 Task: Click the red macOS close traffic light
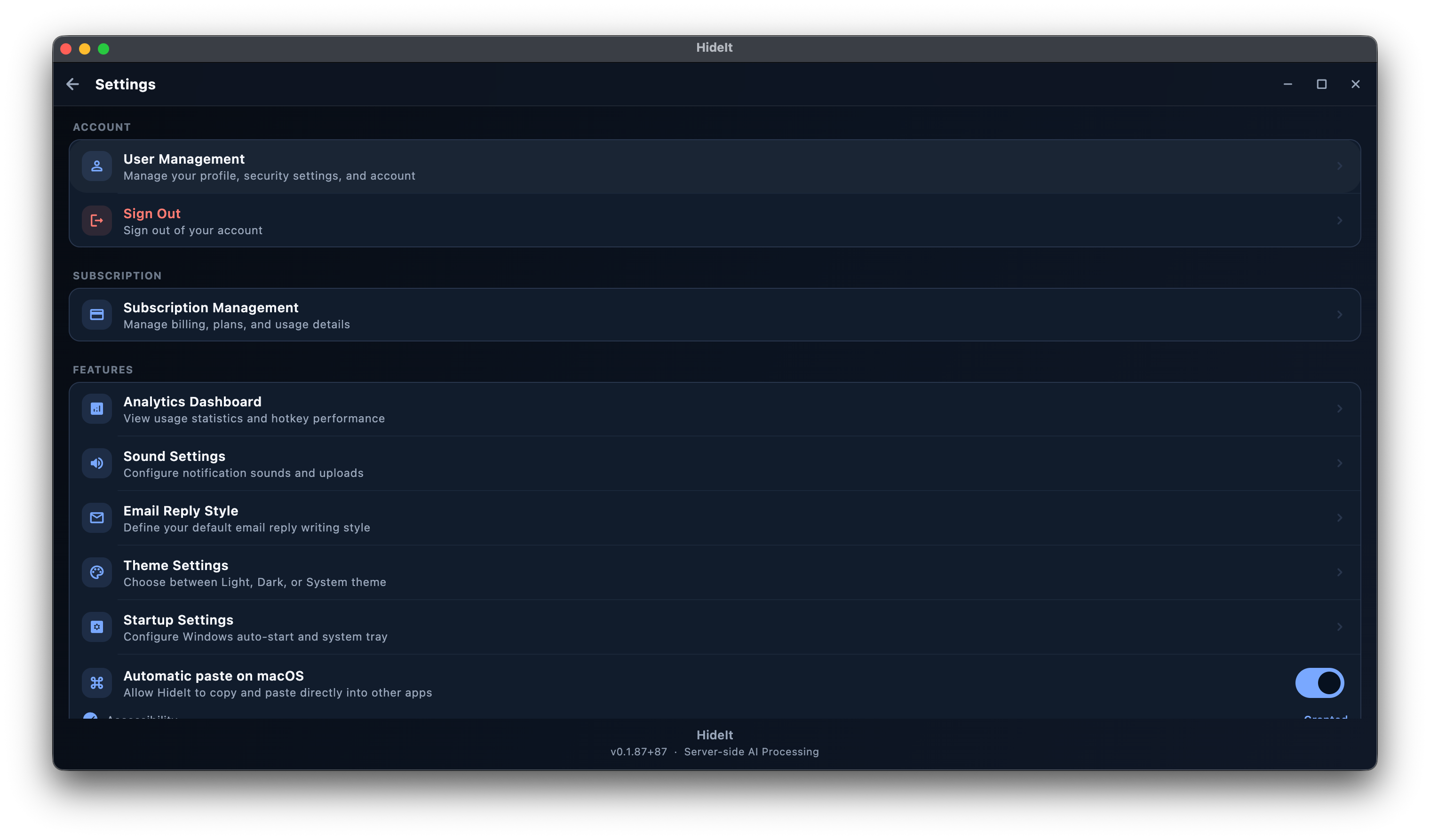[66, 49]
